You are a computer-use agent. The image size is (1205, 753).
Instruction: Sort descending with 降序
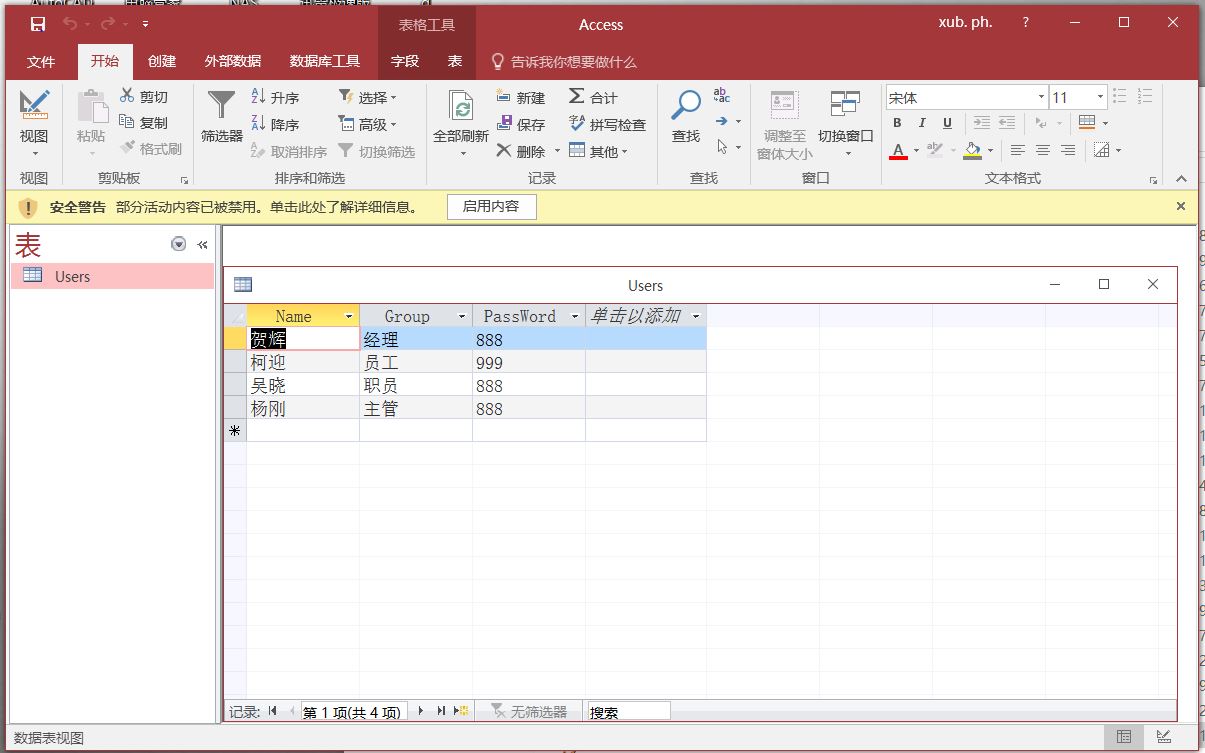(275, 124)
